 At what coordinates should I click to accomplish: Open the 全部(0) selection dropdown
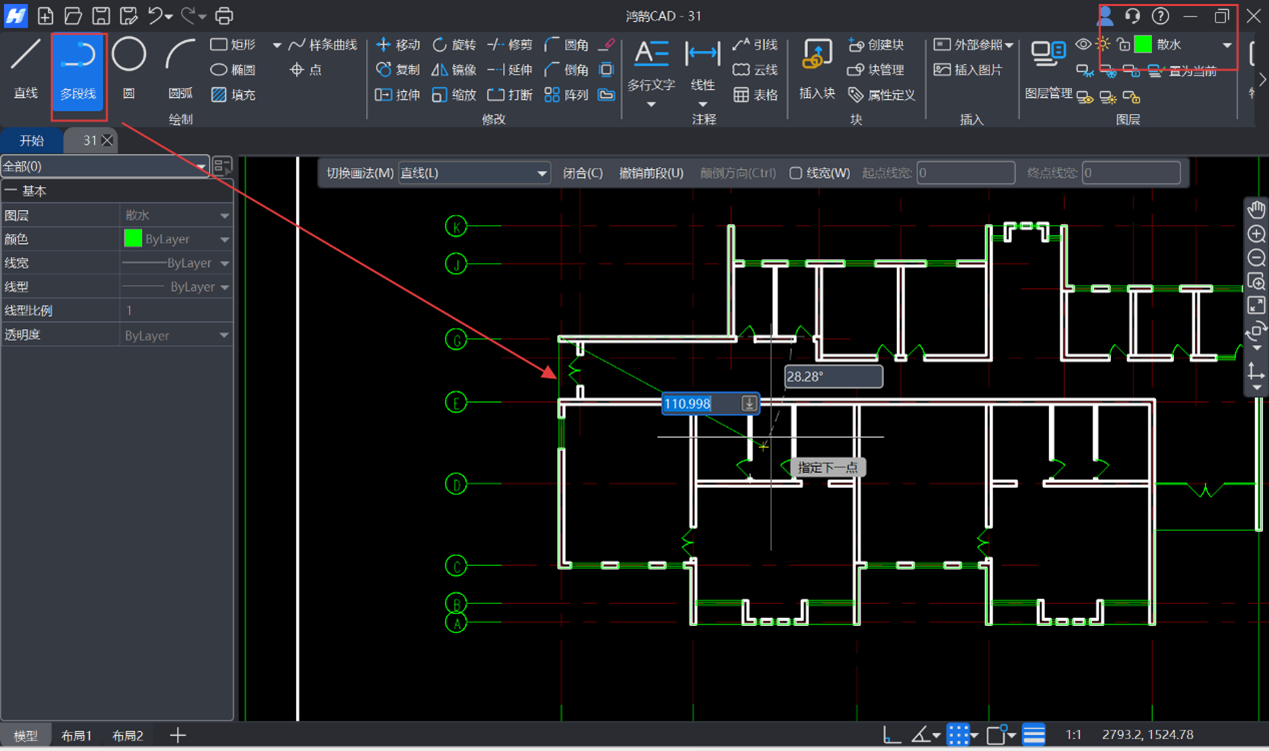(104, 166)
